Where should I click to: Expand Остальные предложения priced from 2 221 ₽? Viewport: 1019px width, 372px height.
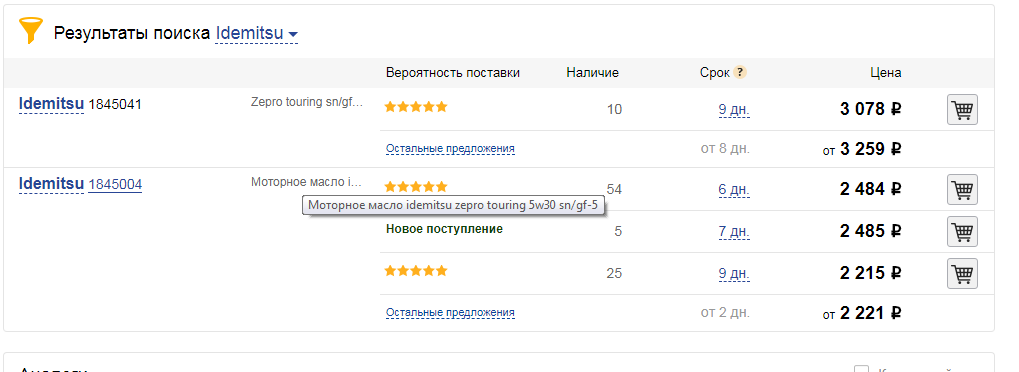450,312
